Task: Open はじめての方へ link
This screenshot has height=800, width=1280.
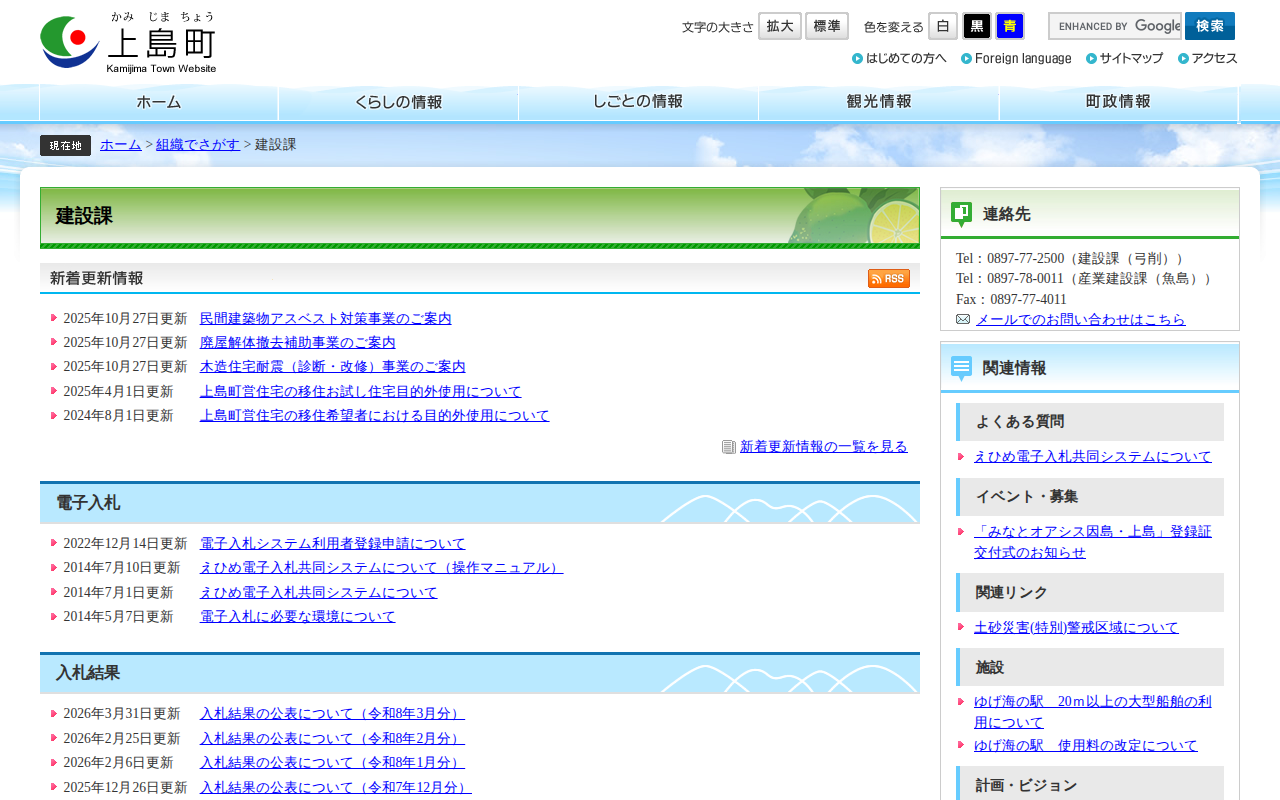Action: tap(899, 59)
